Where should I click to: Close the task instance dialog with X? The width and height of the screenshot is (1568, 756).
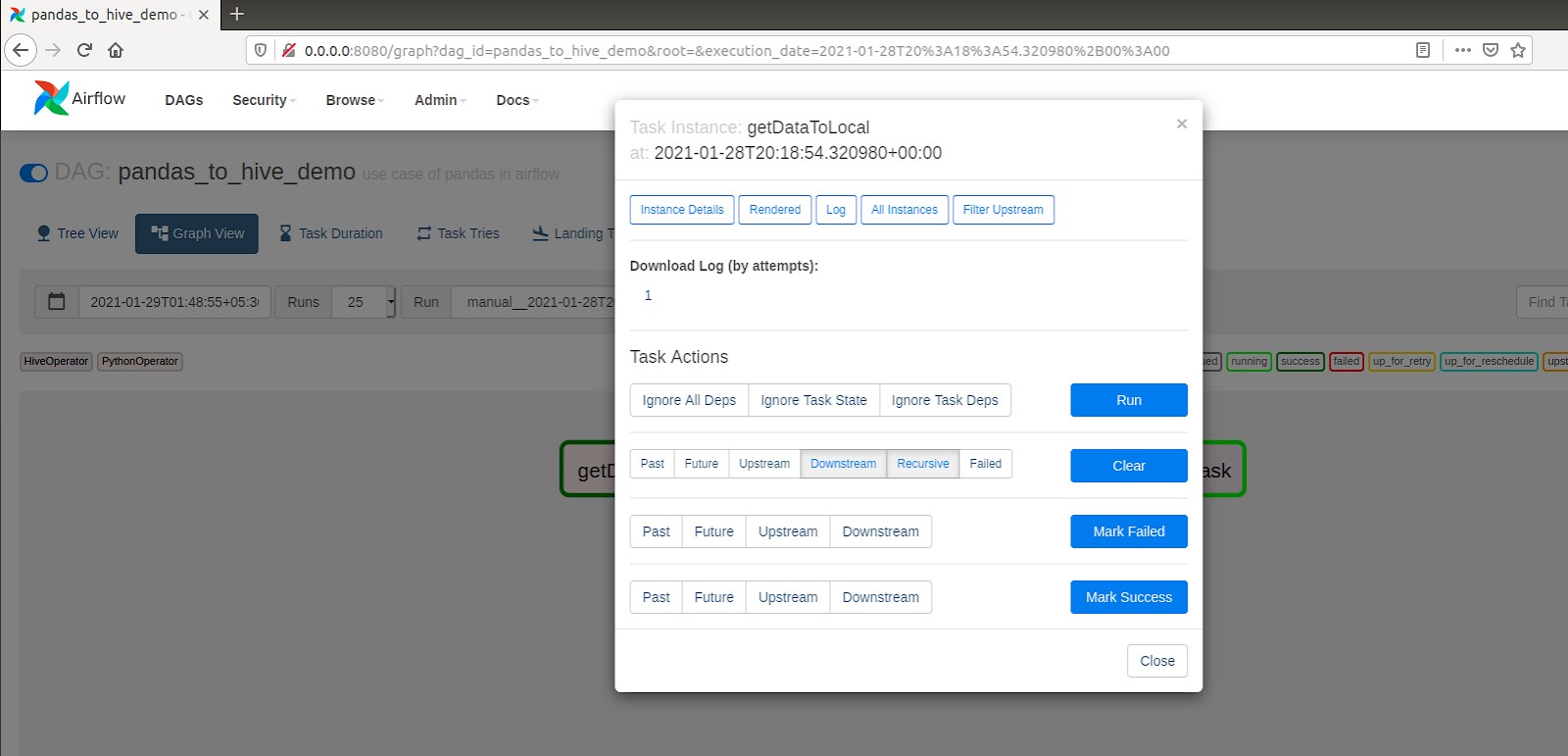pyautogui.click(x=1181, y=124)
